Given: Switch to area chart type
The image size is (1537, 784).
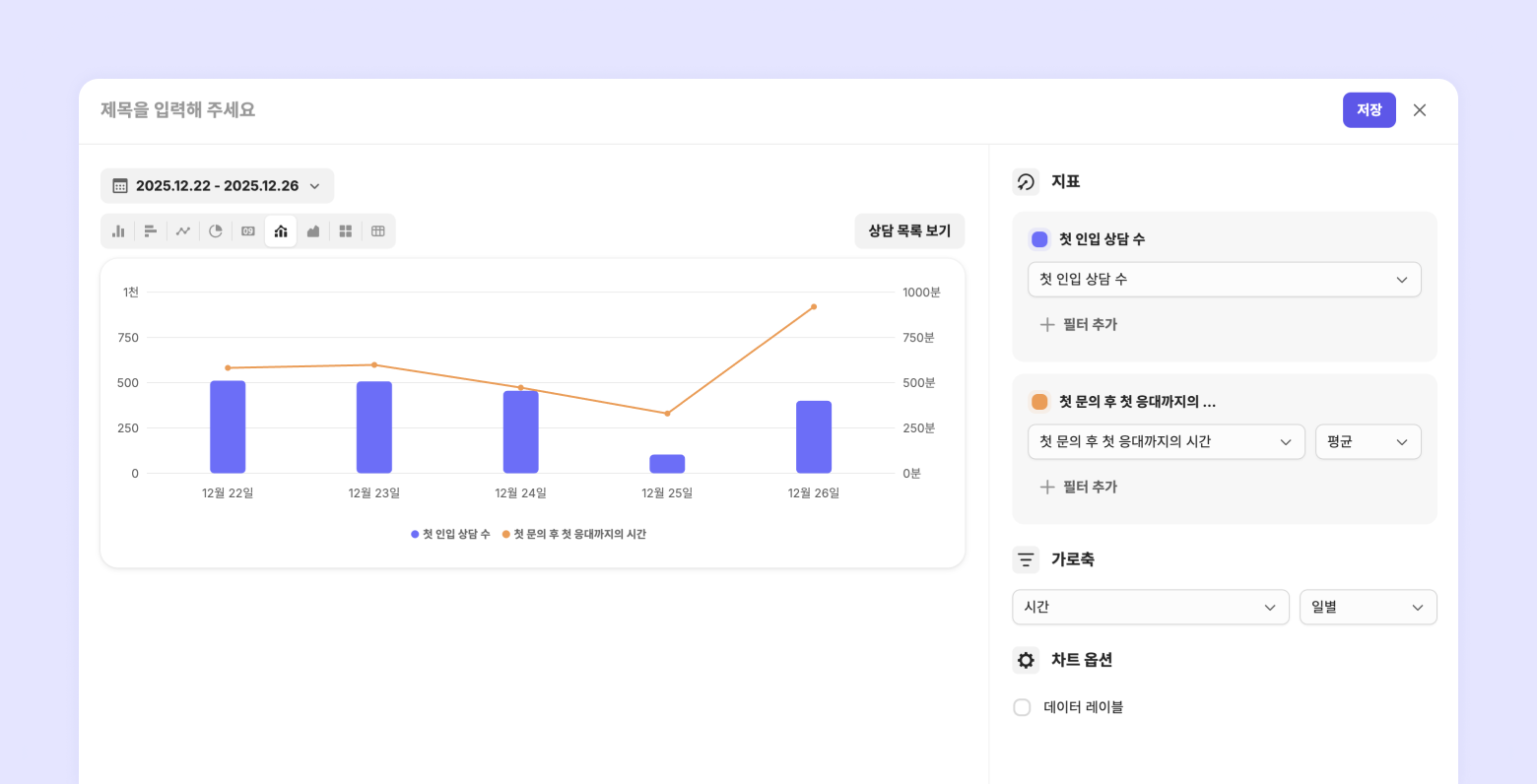Looking at the screenshot, I should click(313, 231).
